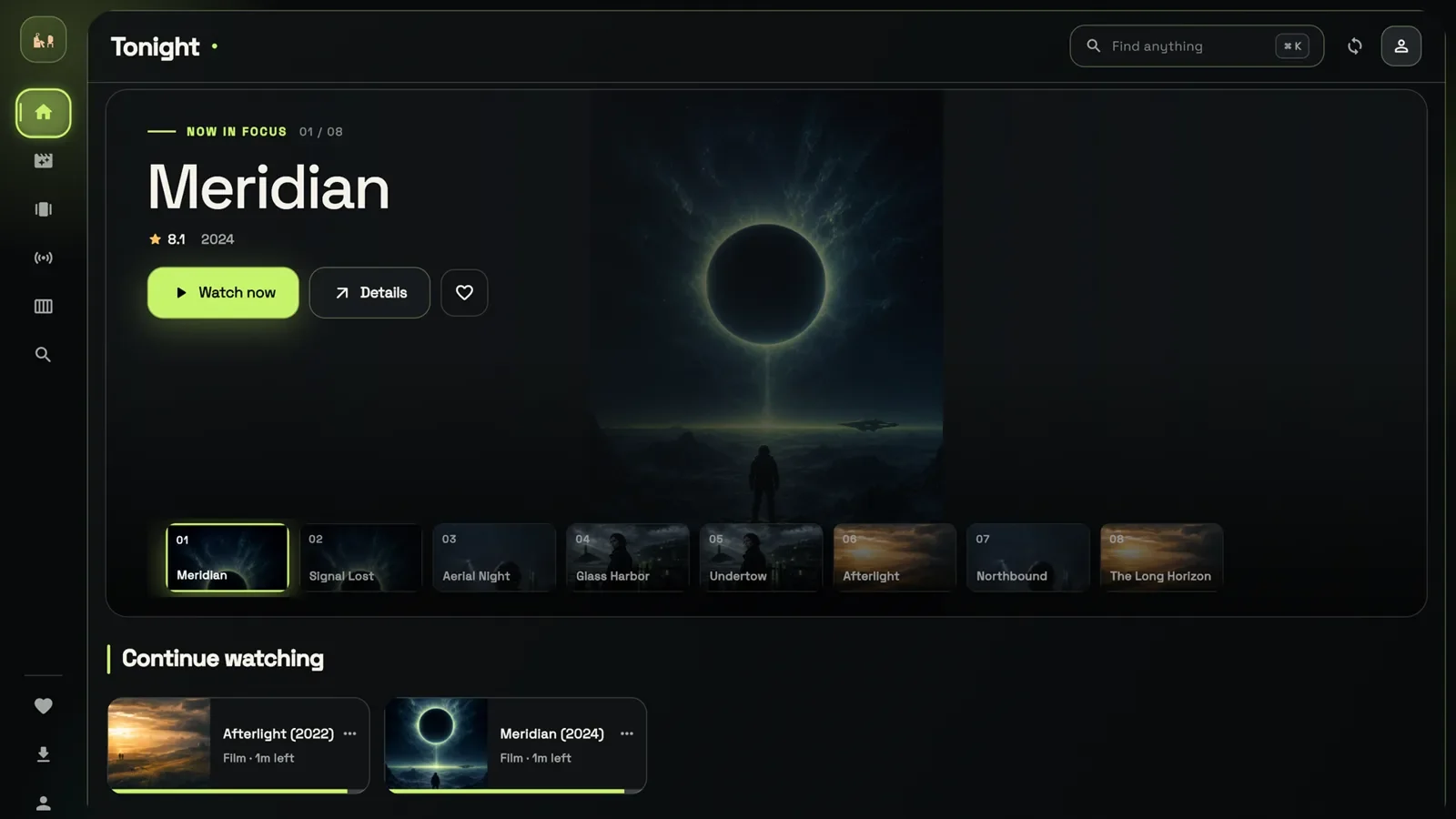This screenshot has width=1456, height=819.
Task: Open search from the sidebar magnifier
Action: pos(43,354)
